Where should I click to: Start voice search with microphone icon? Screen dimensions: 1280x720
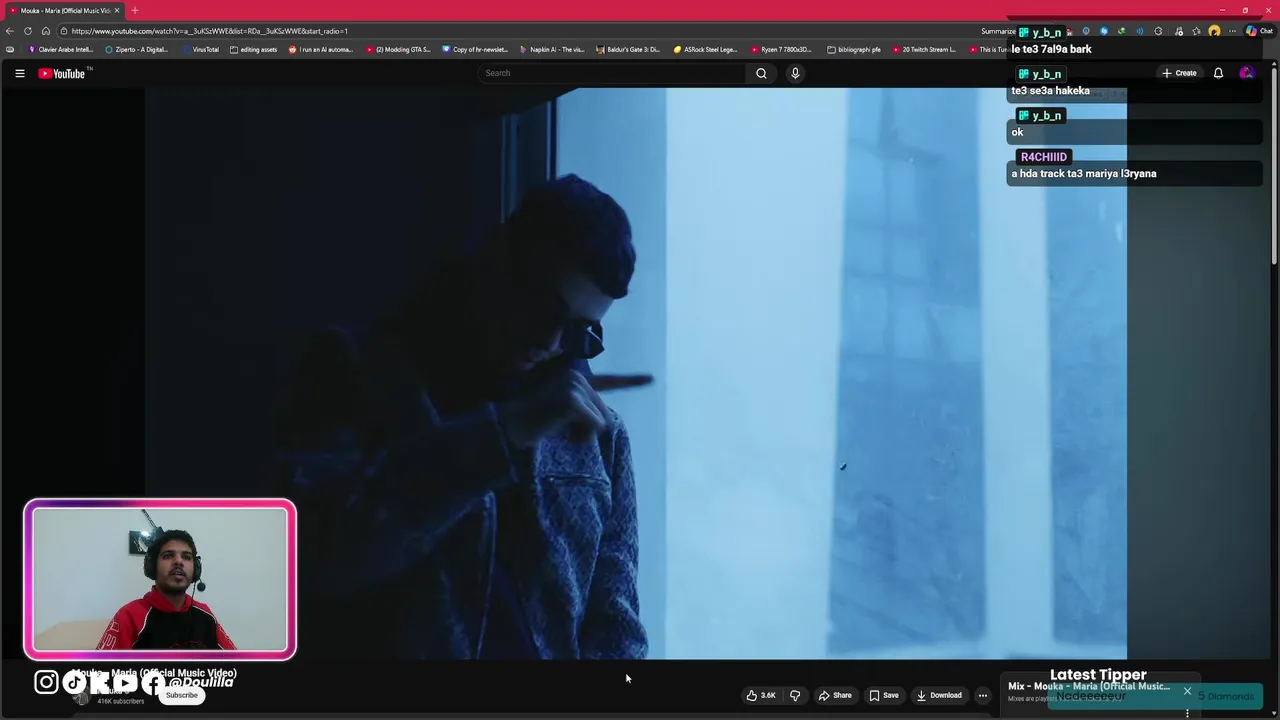795,73
